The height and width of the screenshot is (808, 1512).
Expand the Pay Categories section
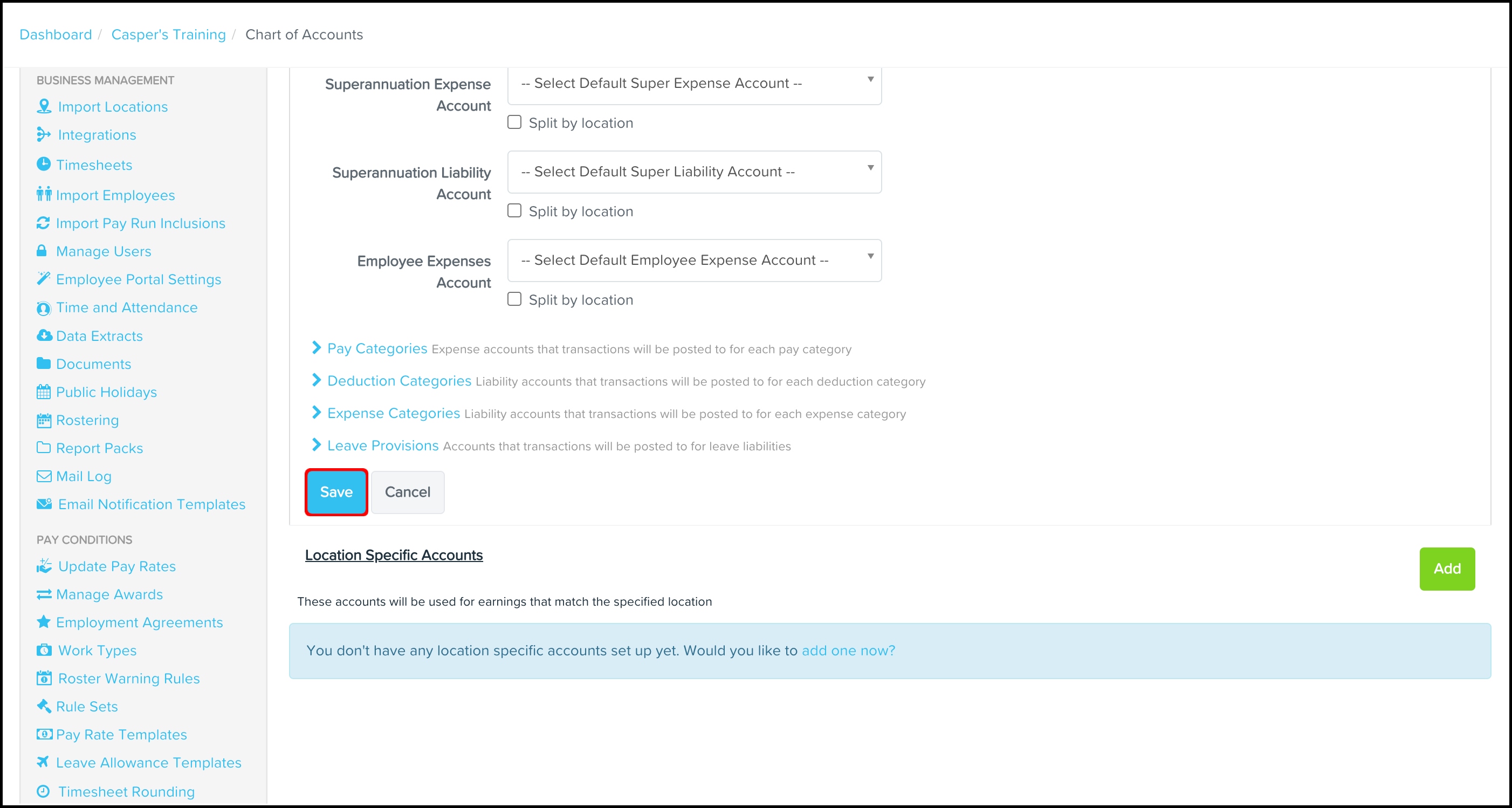click(x=377, y=348)
